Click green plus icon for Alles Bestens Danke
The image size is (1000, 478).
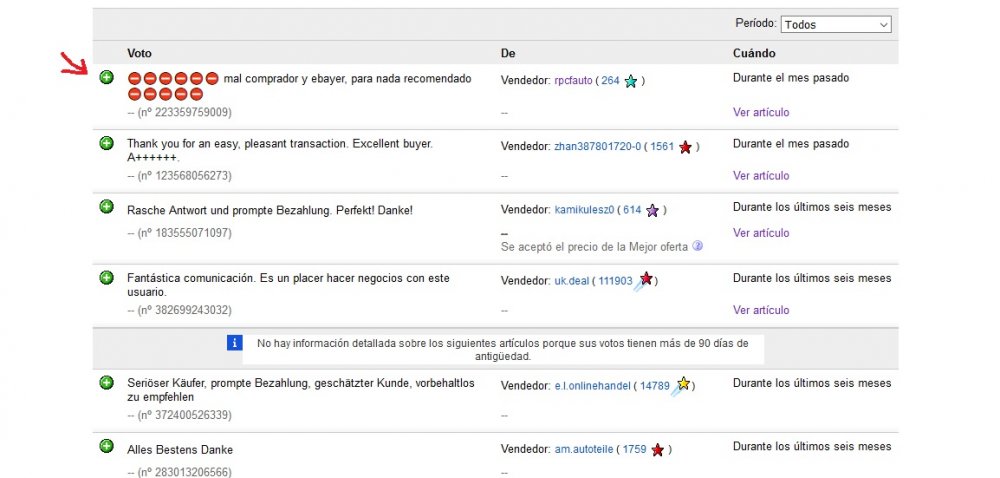pos(107,446)
